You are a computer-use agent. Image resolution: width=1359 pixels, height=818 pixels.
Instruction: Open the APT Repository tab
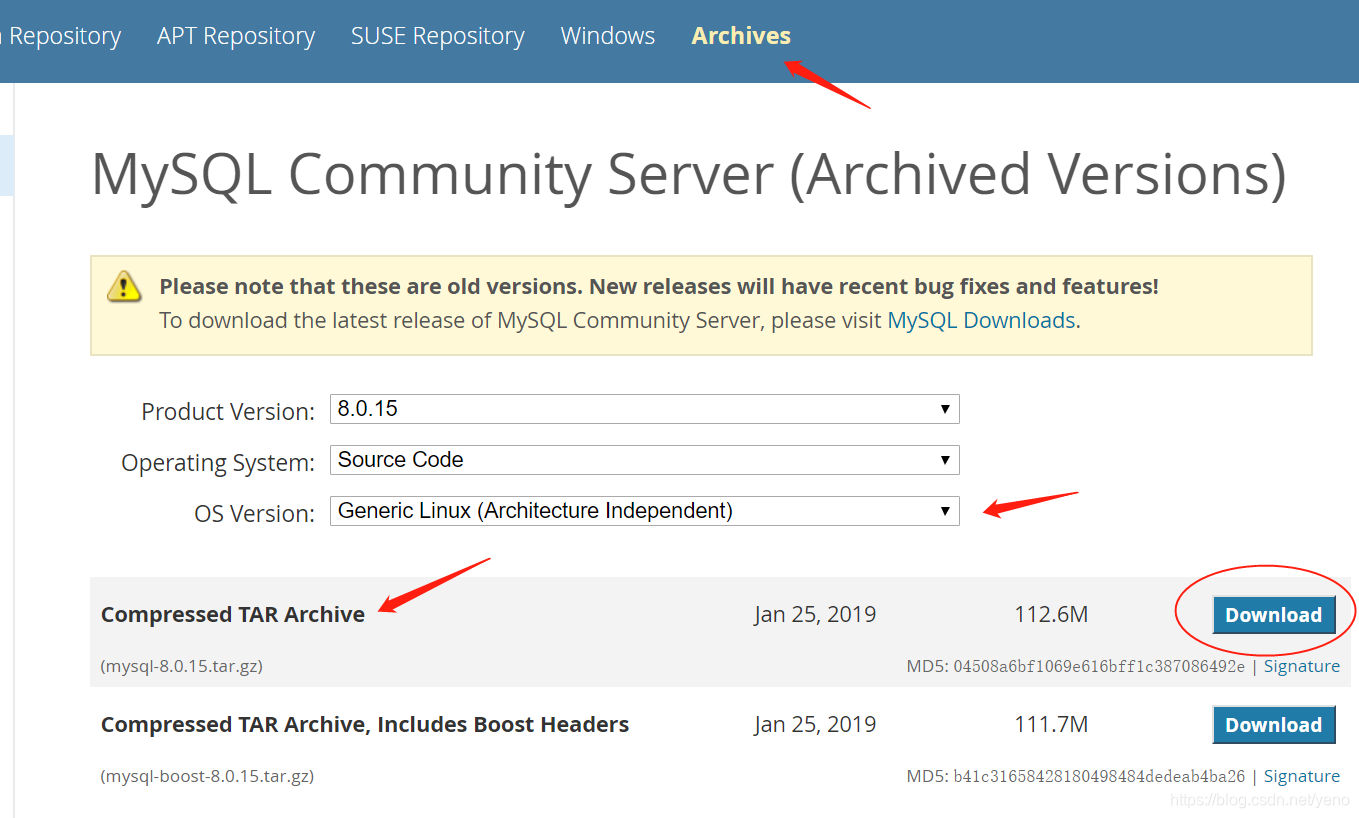click(x=236, y=36)
